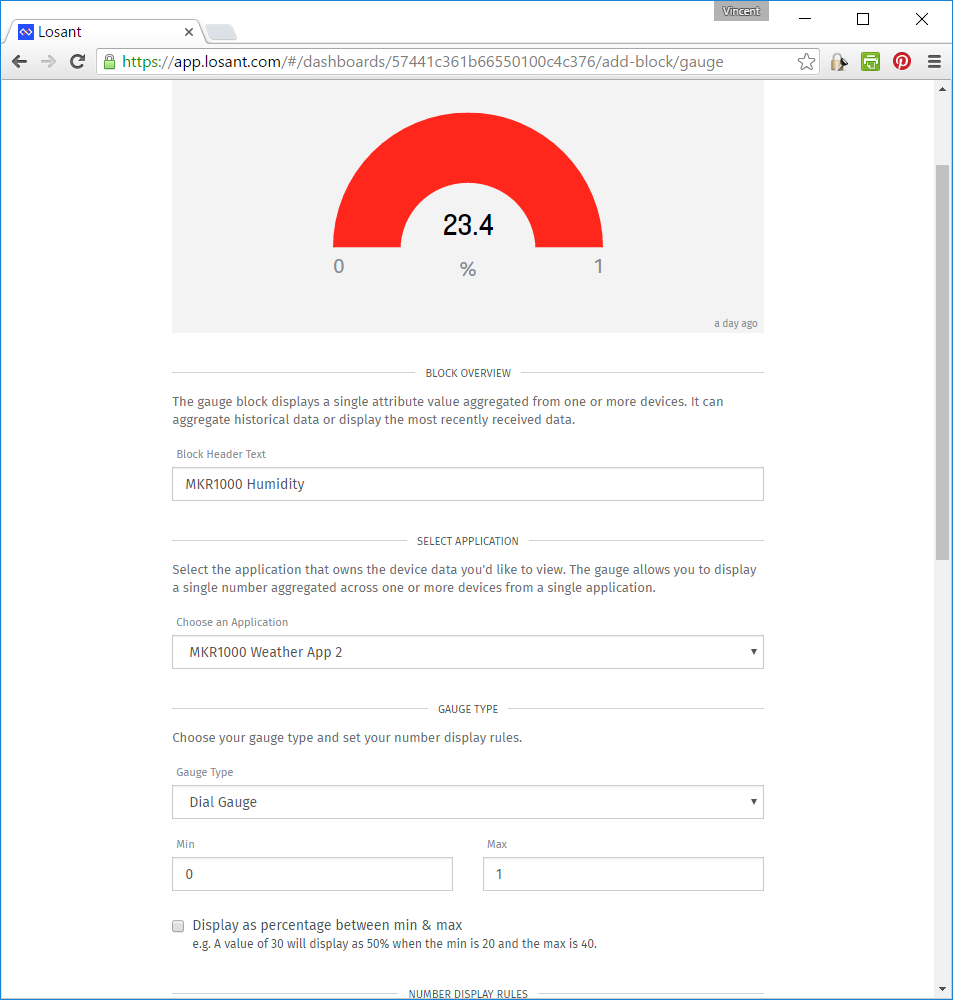Click the SELECT APPLICATION section heading
Image resolution: width=953 pixels, height=1000 pixels.
click(468, 541)
